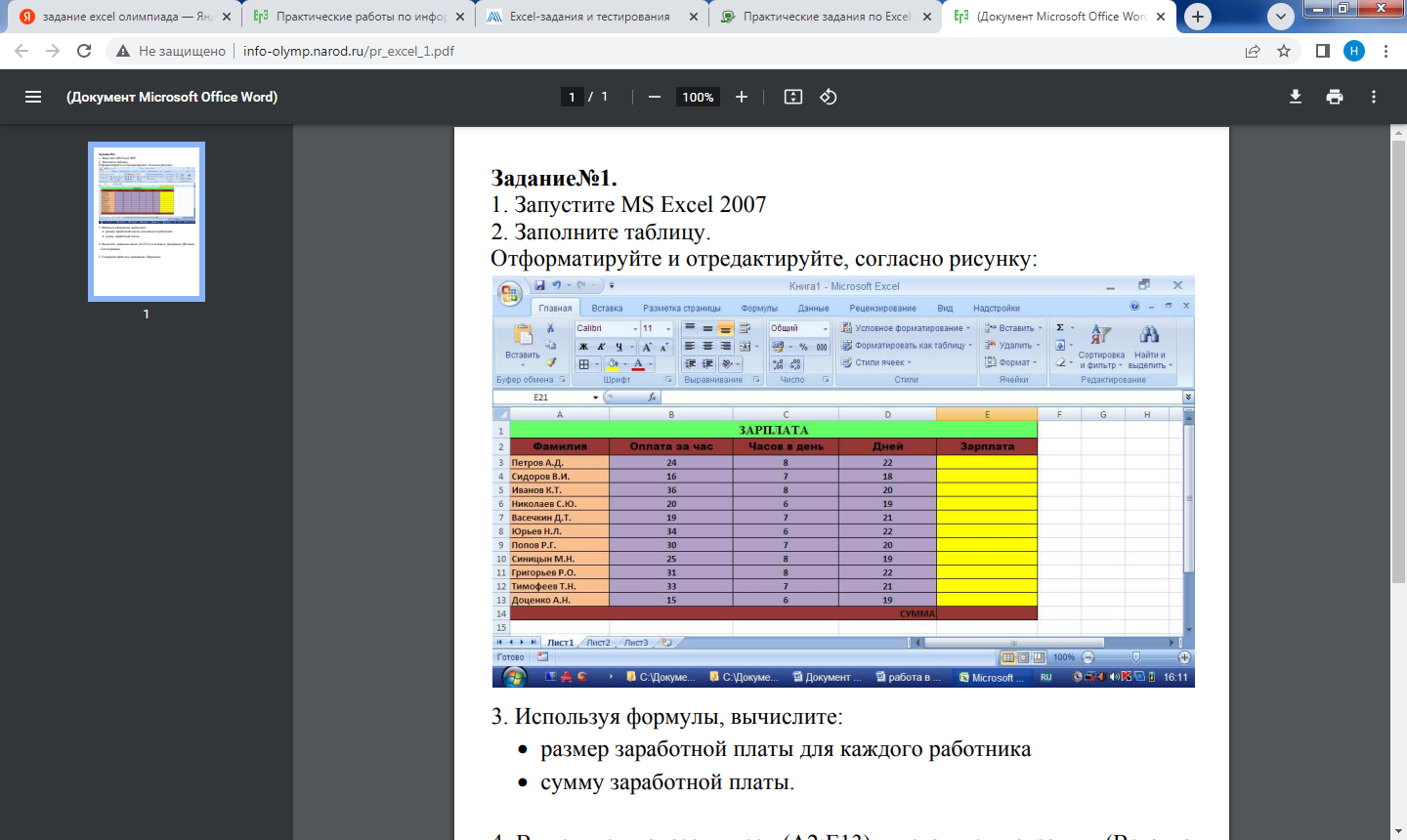Viewport: 1407px width, 840px height.
Task: Click the red font color A in picture
Action: click(638, 364)
